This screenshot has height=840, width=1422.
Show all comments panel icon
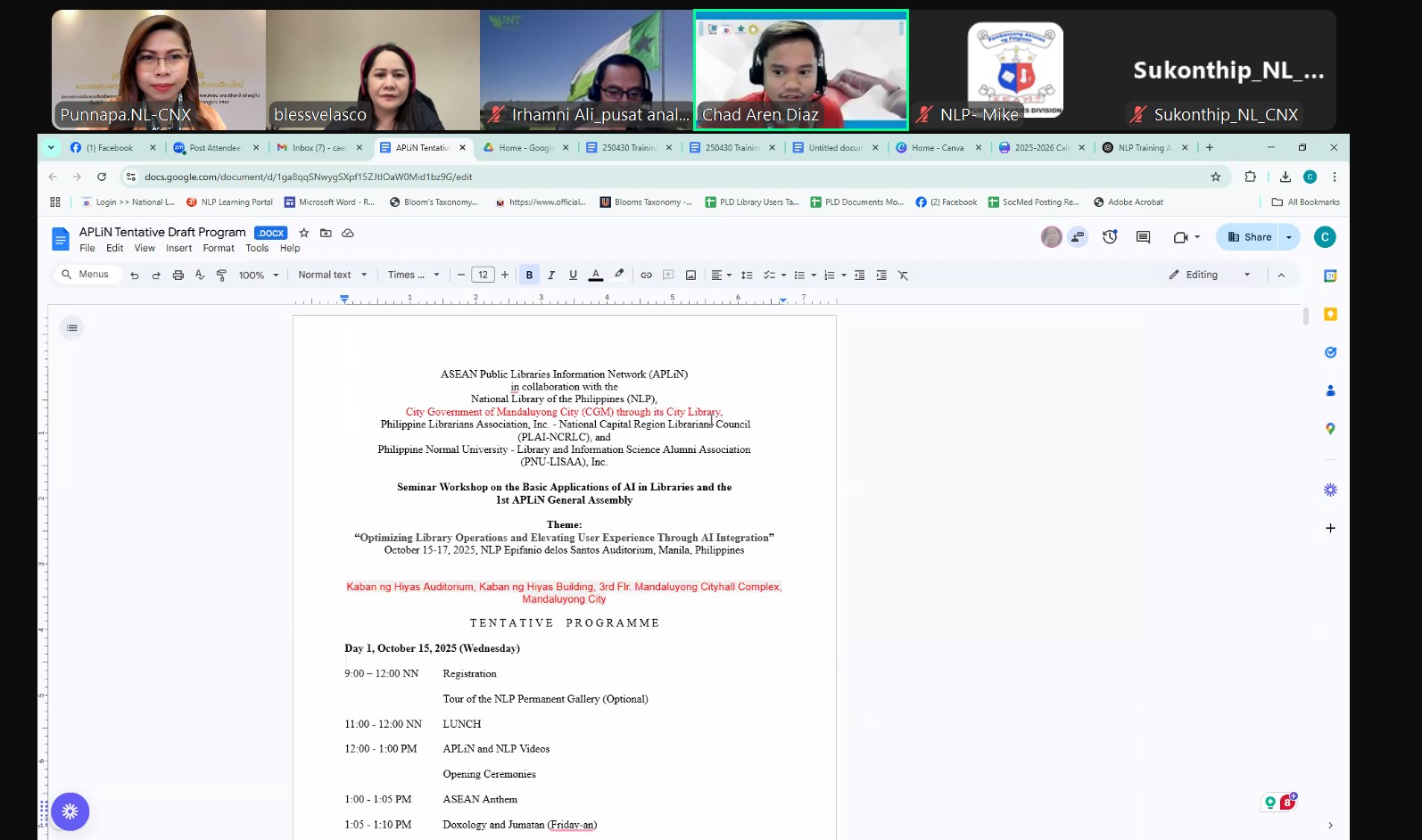tap(1143, 237)
